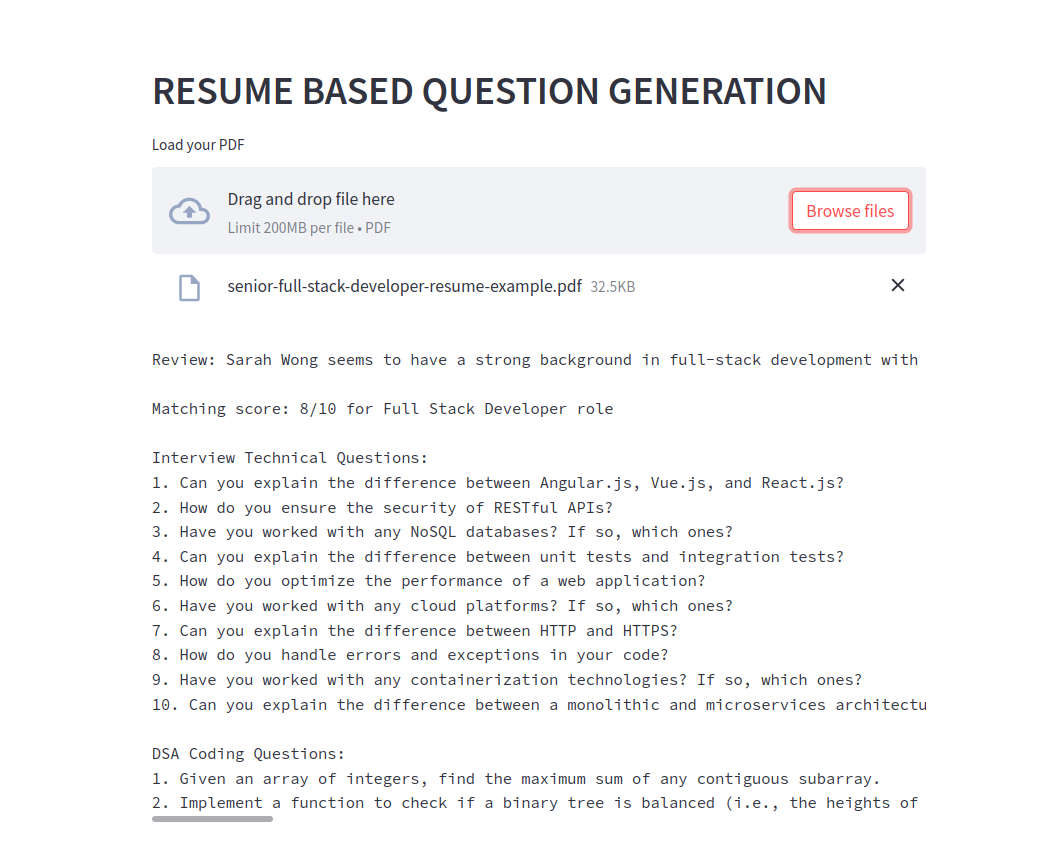Click the question about HTTP and HTTPS
This screenshot has width=1059, height=860.
[415, 631]
